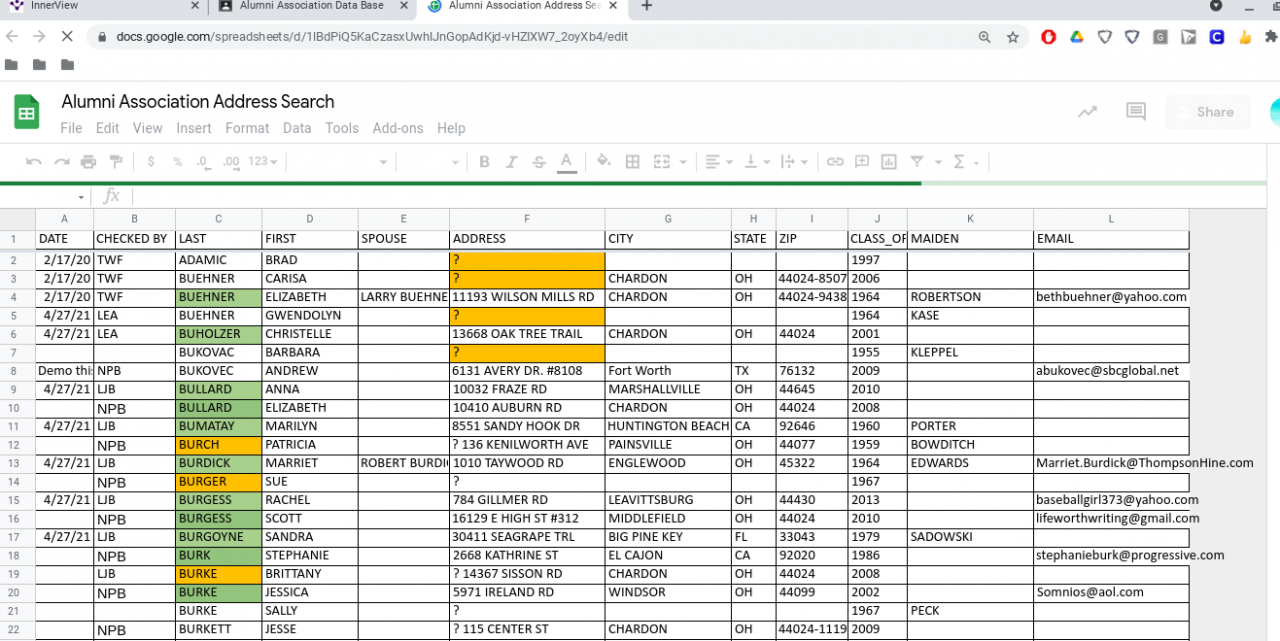Toggle italic formatting

512,162
